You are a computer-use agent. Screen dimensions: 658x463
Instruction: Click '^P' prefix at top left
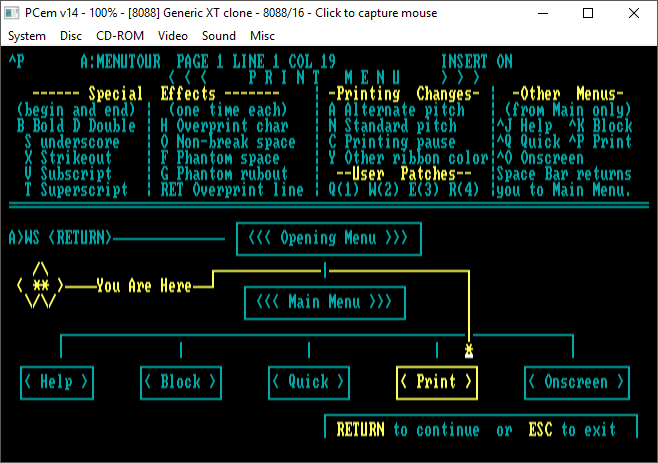[x=16, y=62]
